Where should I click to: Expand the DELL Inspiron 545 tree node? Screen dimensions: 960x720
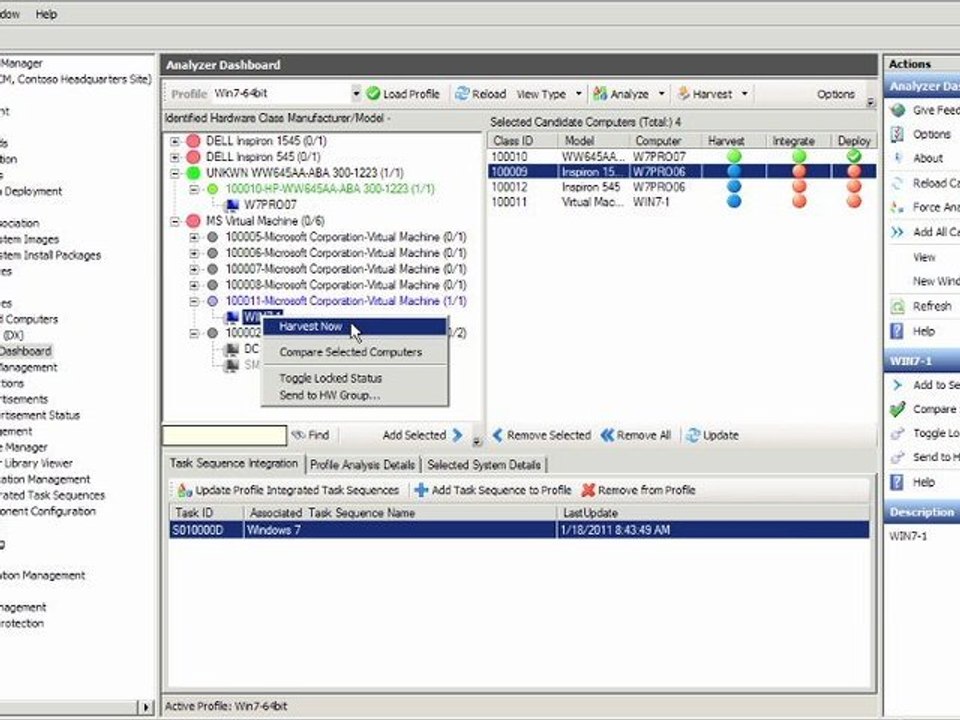[175, 157]
